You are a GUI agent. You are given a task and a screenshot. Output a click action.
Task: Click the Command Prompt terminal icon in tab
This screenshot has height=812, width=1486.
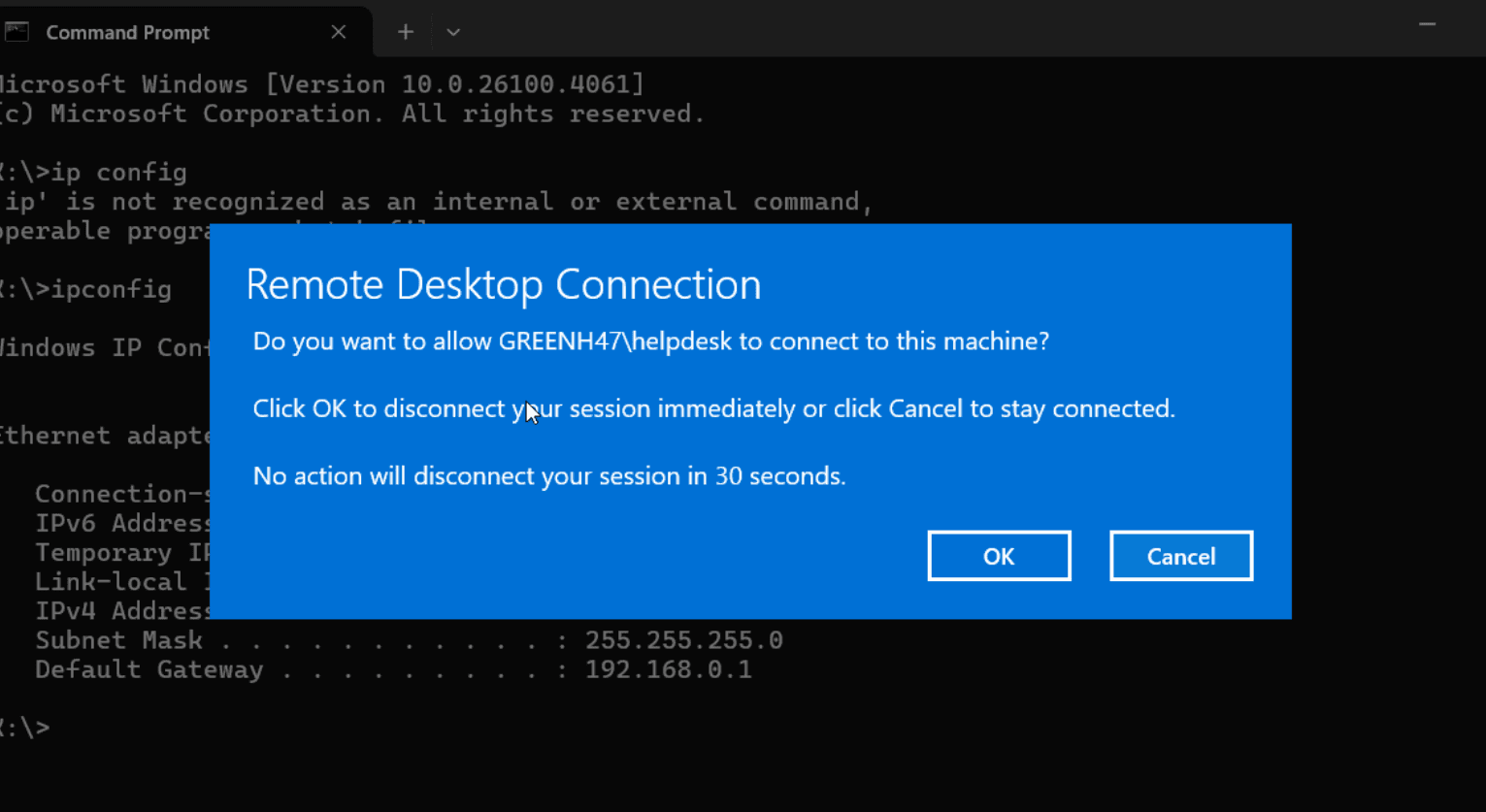pos(17,32)
